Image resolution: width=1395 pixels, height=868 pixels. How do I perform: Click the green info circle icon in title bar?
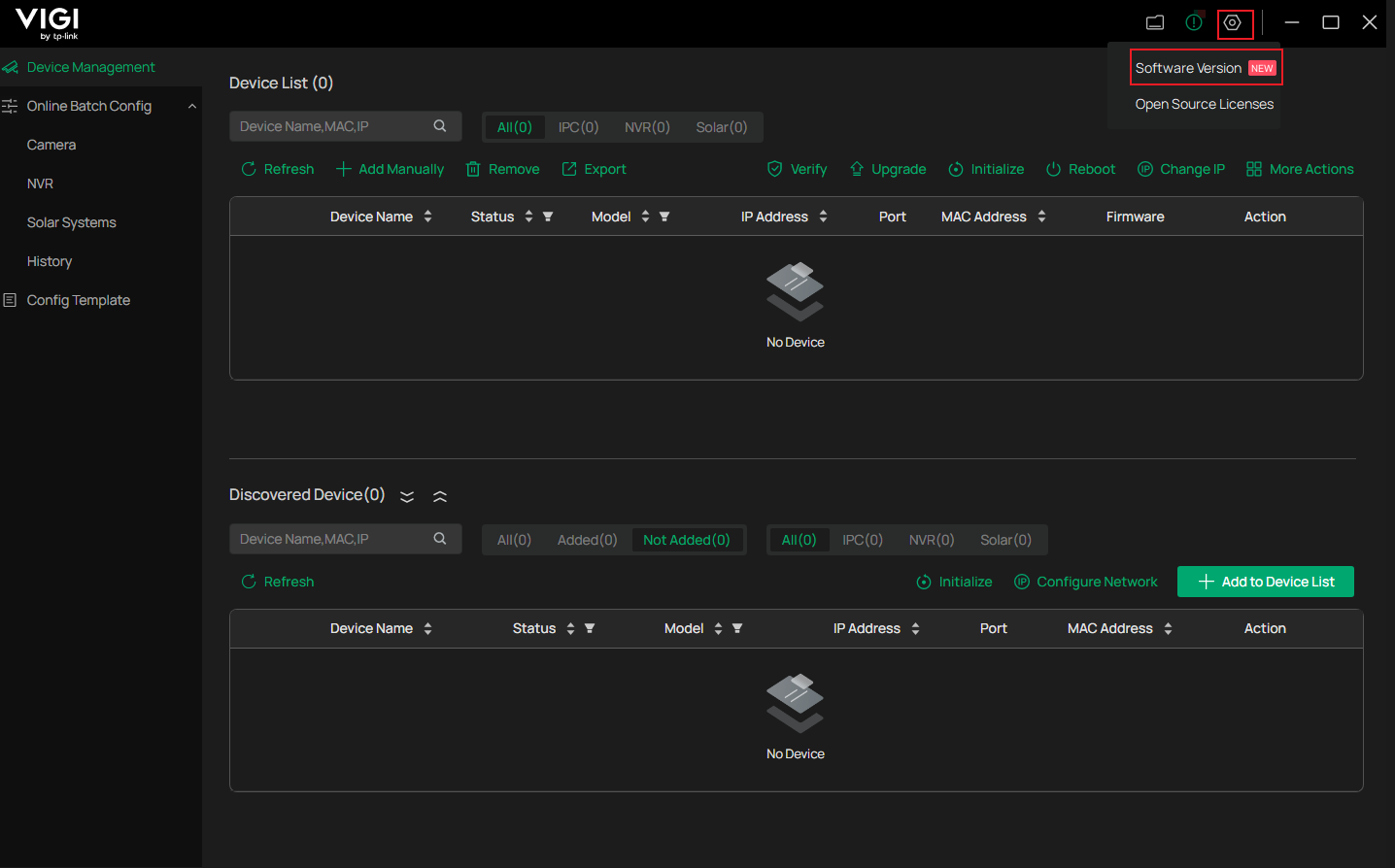pyautogui.click(x=1194, y=22)
